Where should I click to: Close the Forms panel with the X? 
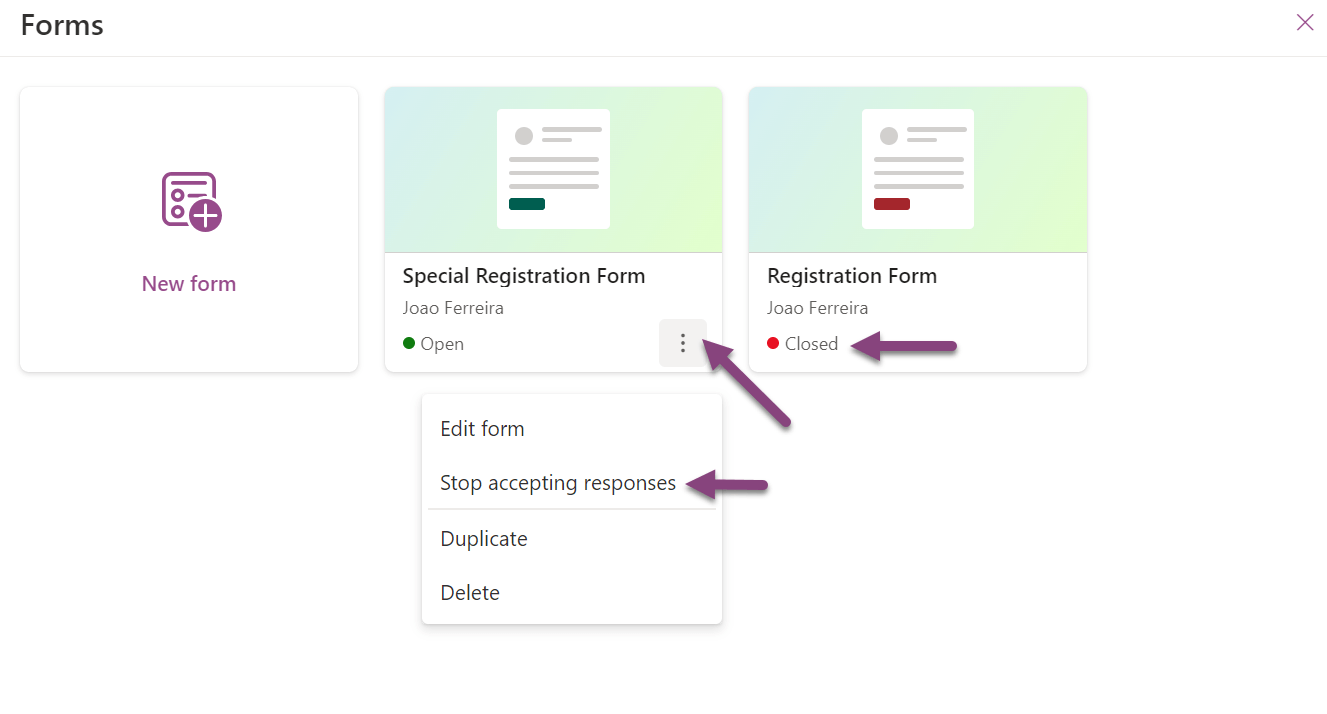tap(1305, 23)
